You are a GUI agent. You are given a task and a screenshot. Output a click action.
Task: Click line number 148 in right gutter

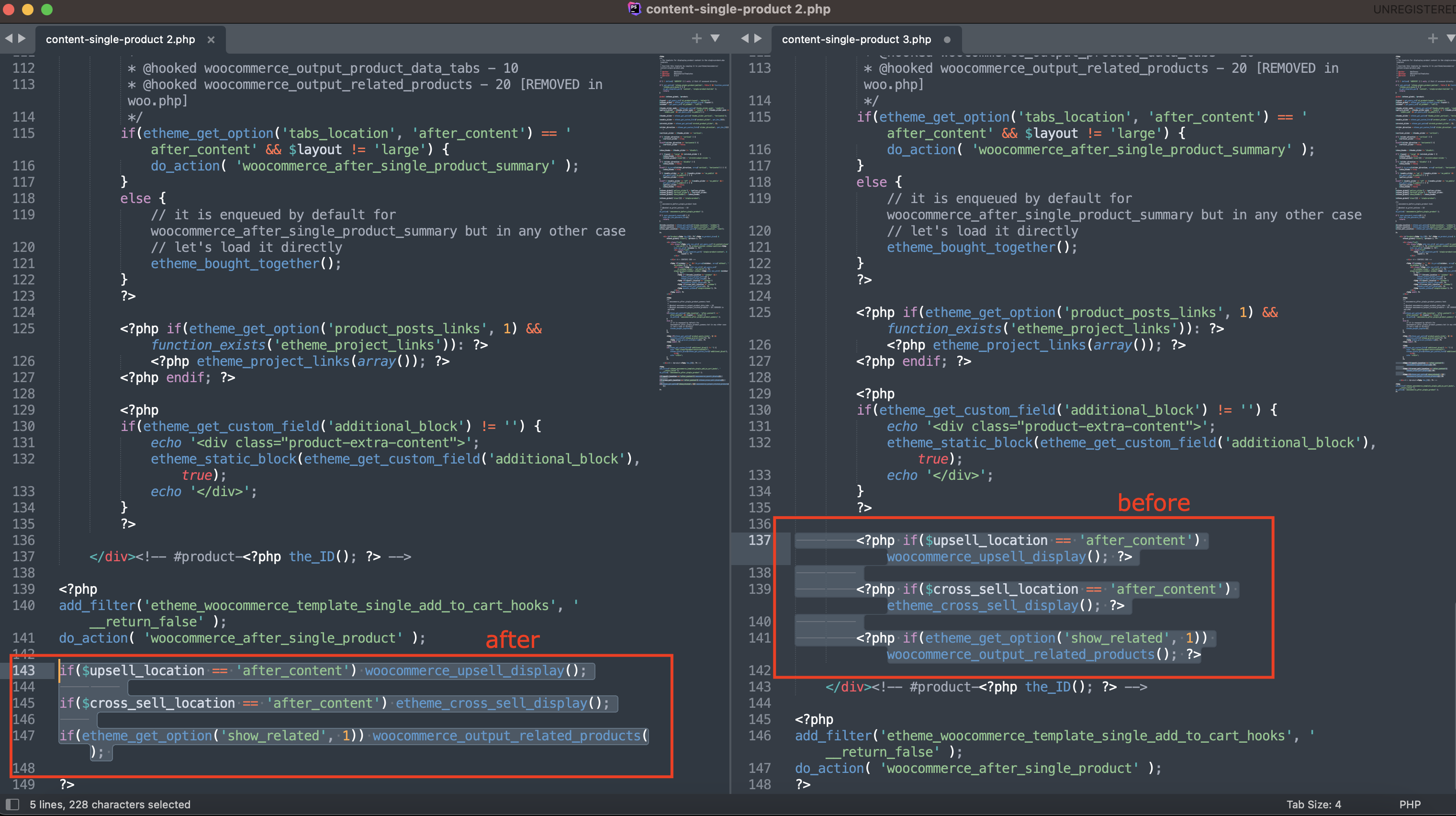click(760, 784)
